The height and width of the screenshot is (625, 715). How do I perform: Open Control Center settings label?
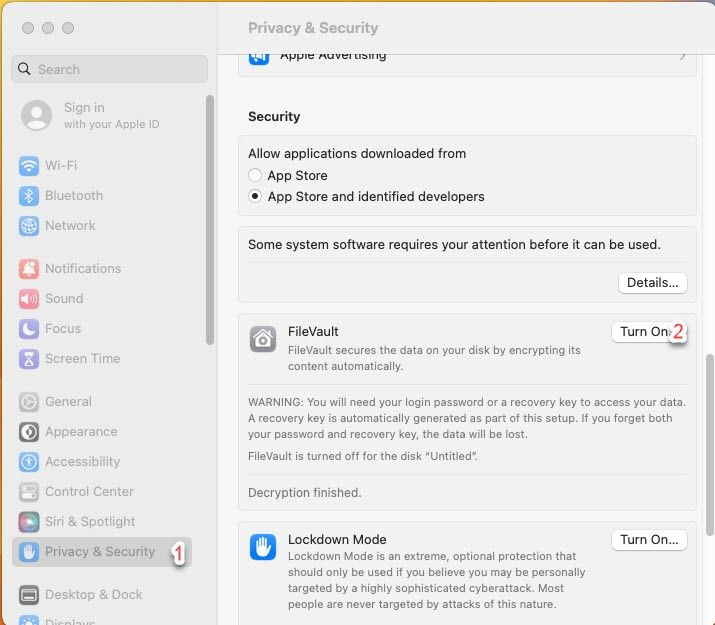89,492
